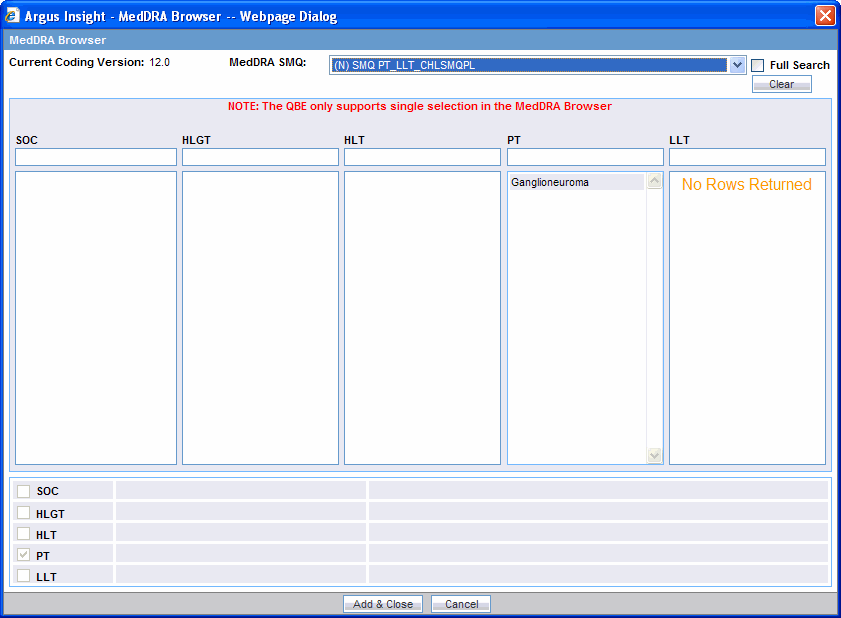841x618 pixels.
Task: Check the SOC checkbox at bottom
Action: point(23,491)
